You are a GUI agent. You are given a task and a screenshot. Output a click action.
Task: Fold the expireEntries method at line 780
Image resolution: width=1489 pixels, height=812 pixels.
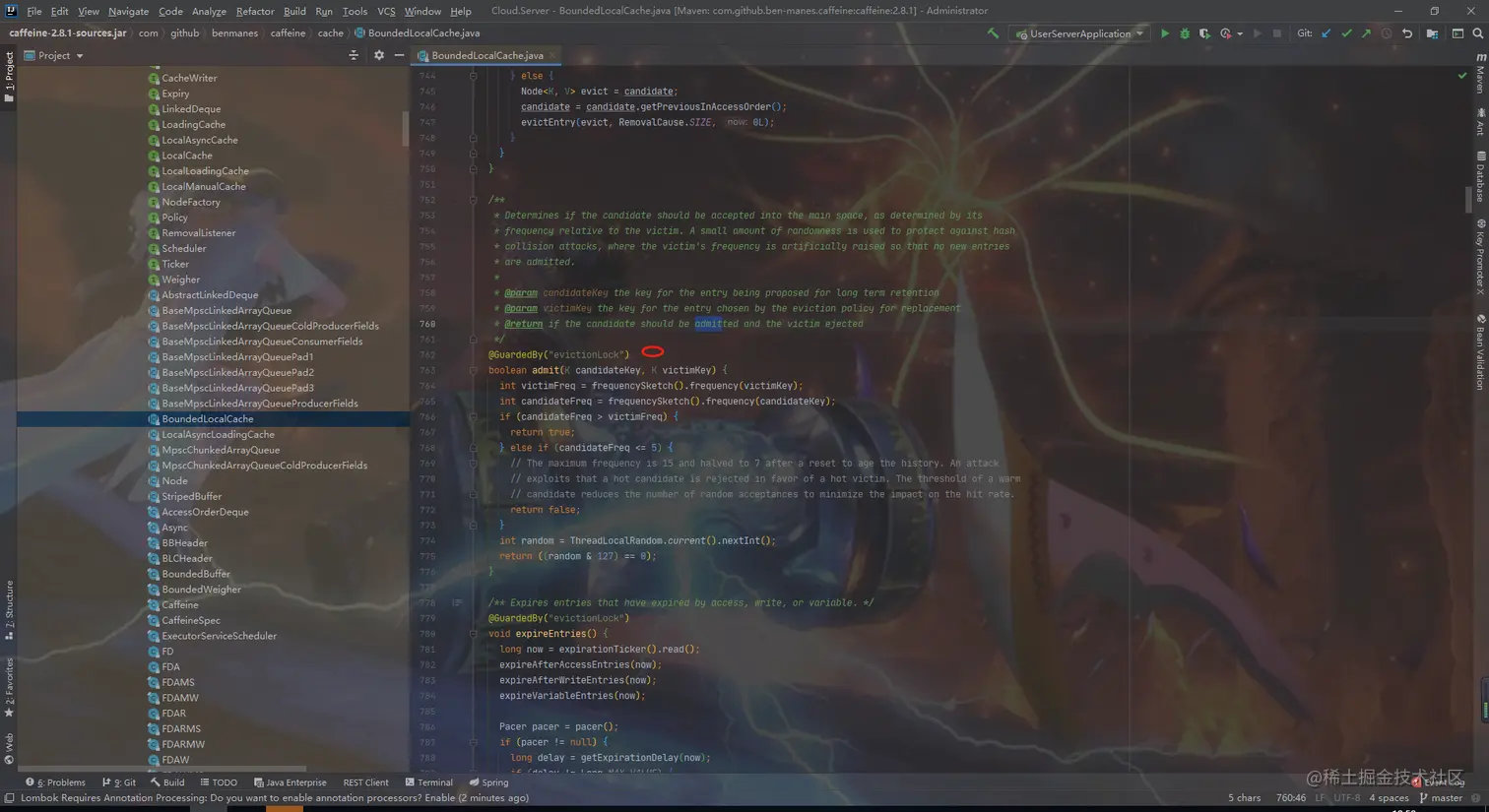point(473,634)
